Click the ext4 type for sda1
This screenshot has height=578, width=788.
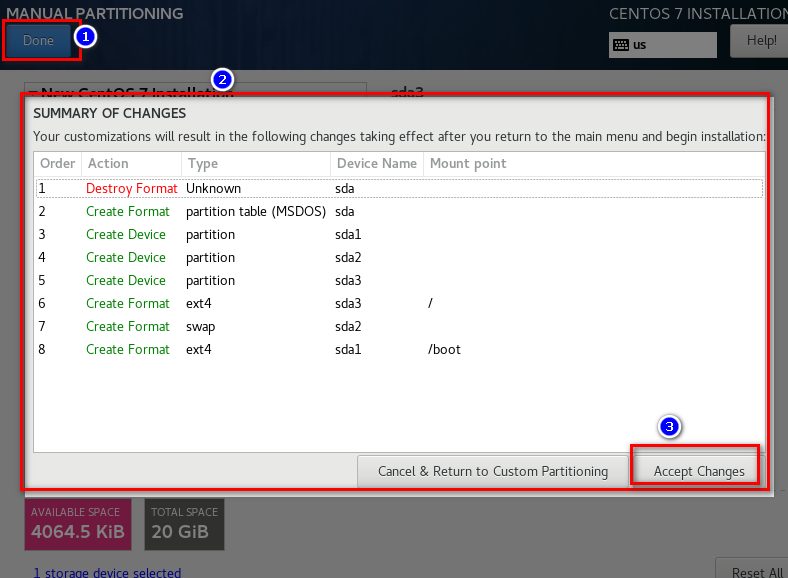(x=199, y=350)
